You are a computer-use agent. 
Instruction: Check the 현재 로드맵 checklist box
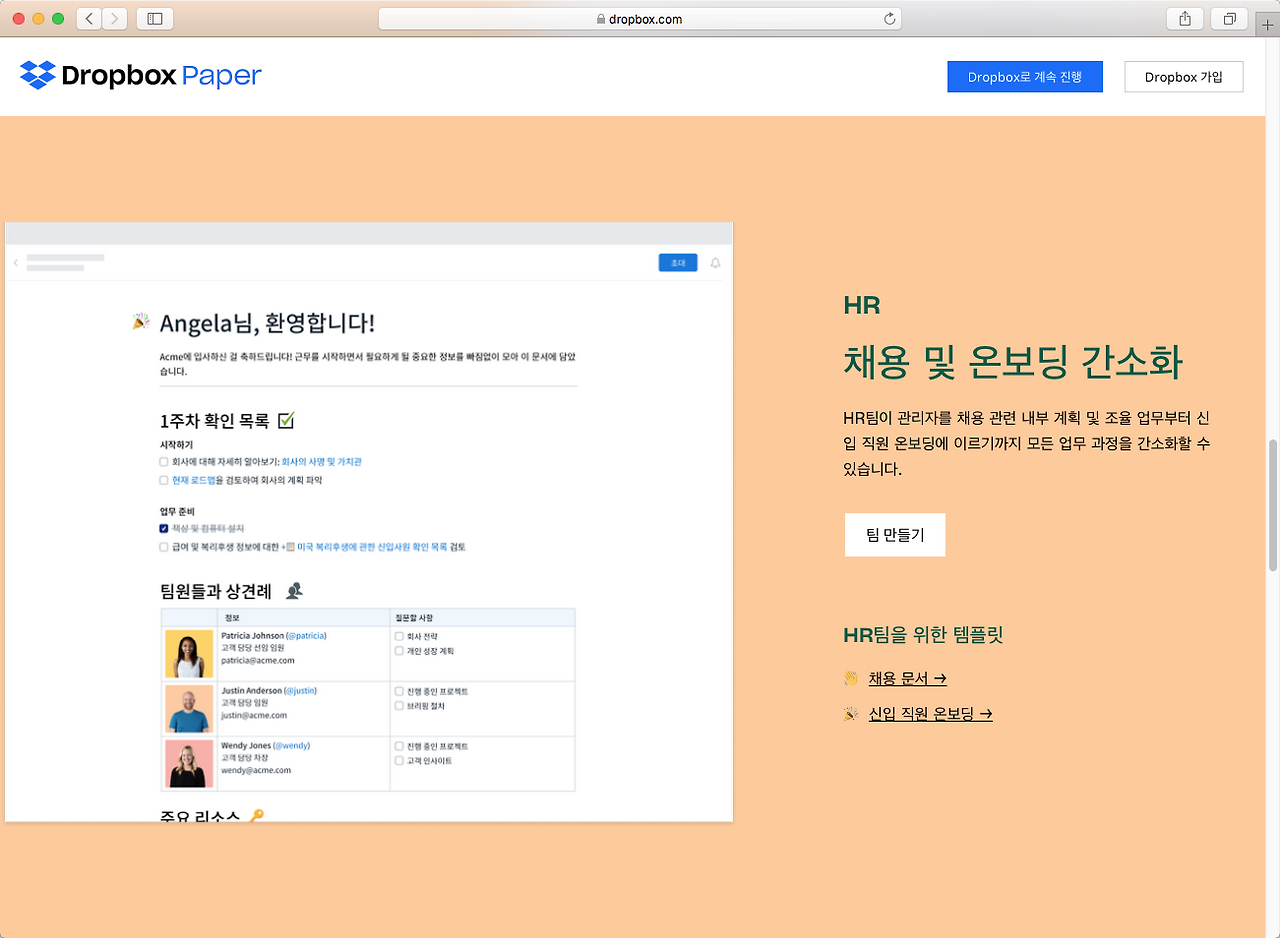point(164,480)
